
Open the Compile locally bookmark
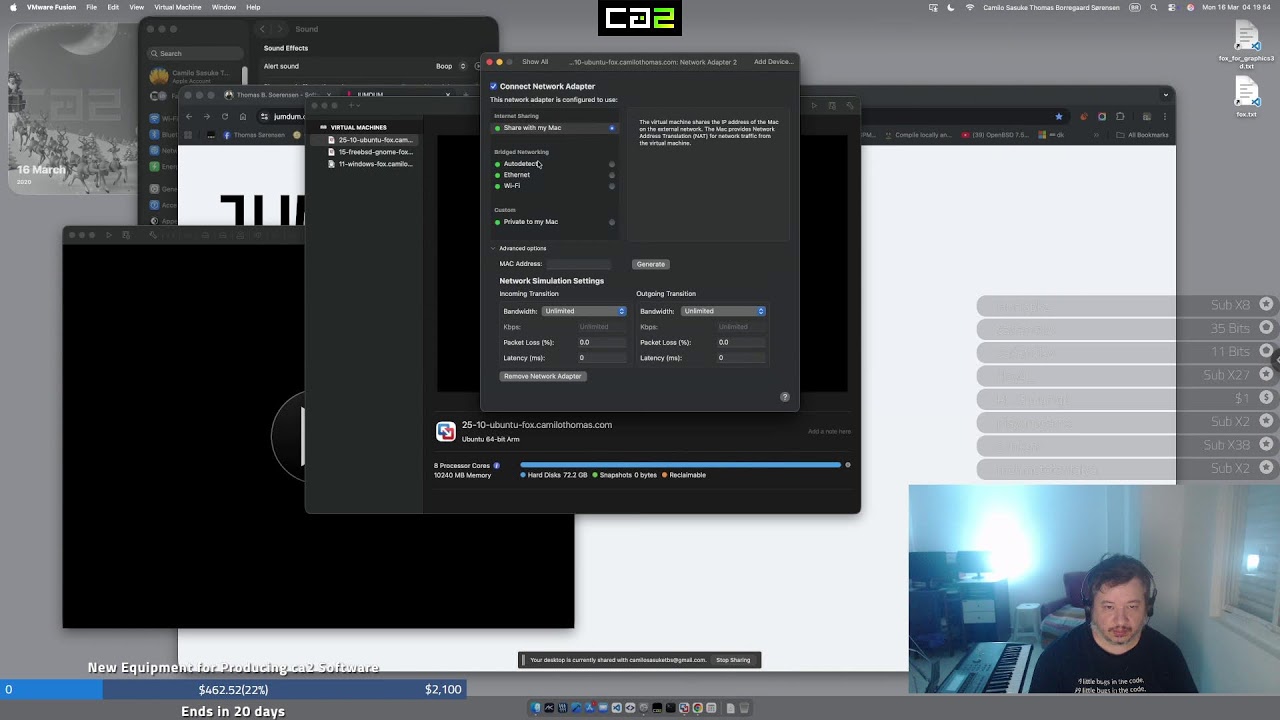click(x=919, y=135)
